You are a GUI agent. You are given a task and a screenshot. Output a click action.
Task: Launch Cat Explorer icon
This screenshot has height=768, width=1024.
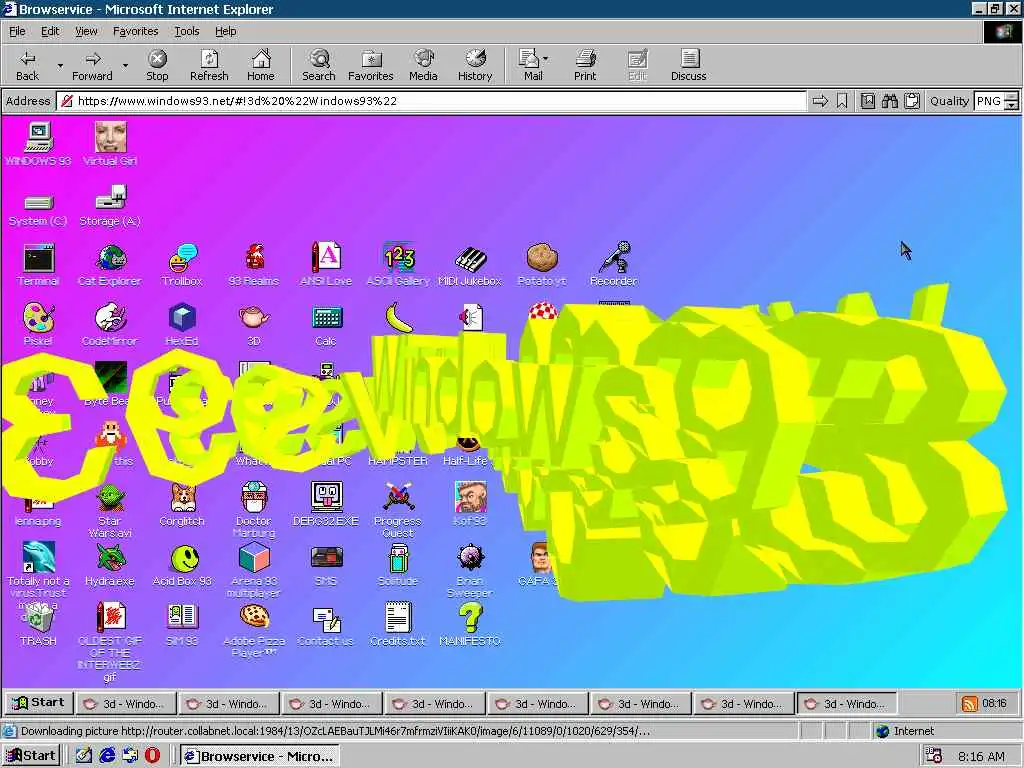pos(110,264)
